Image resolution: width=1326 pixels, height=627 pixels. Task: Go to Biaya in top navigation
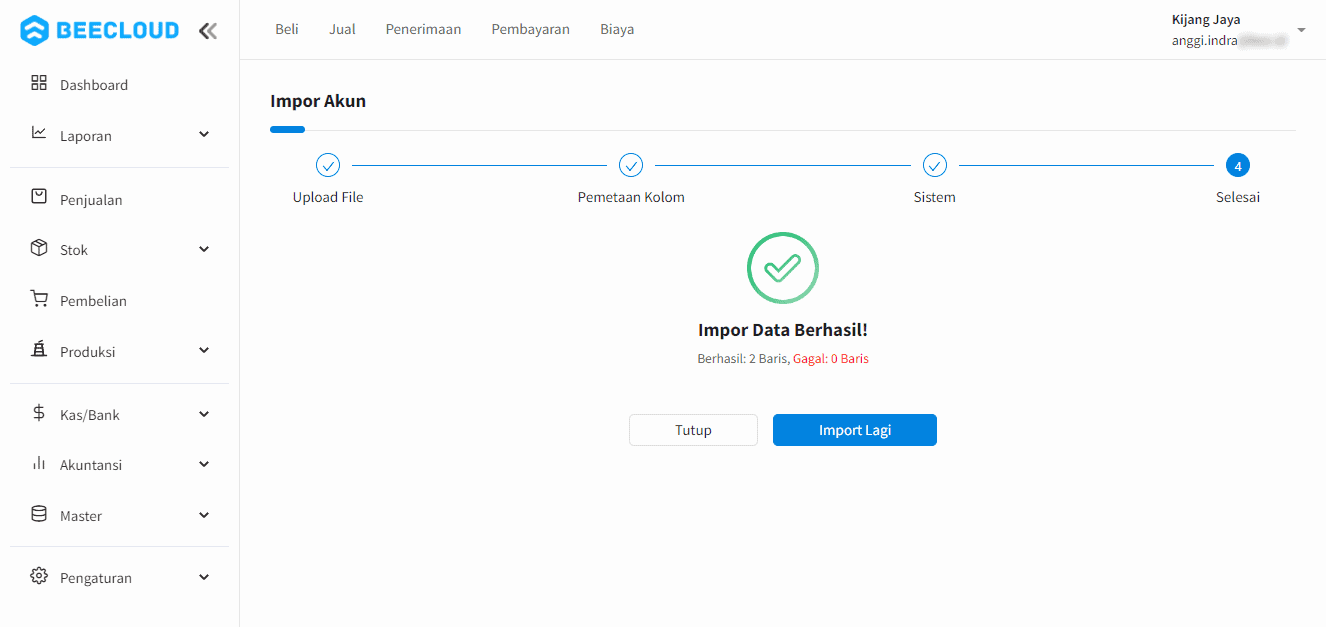(617, 30)
